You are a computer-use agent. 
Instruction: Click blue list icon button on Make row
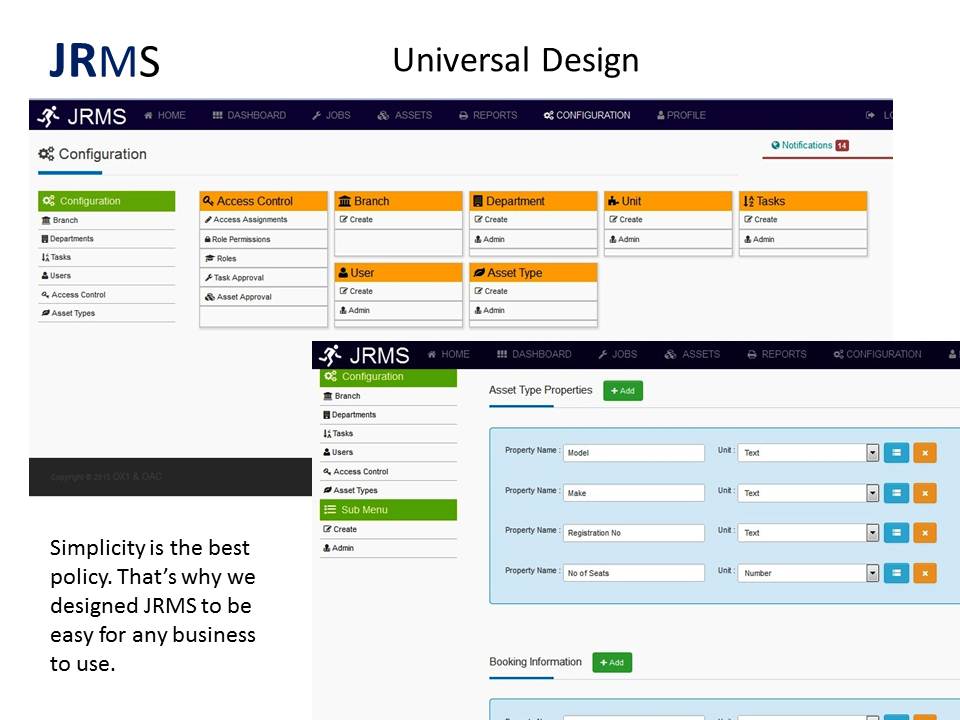[x=896, y=493]
